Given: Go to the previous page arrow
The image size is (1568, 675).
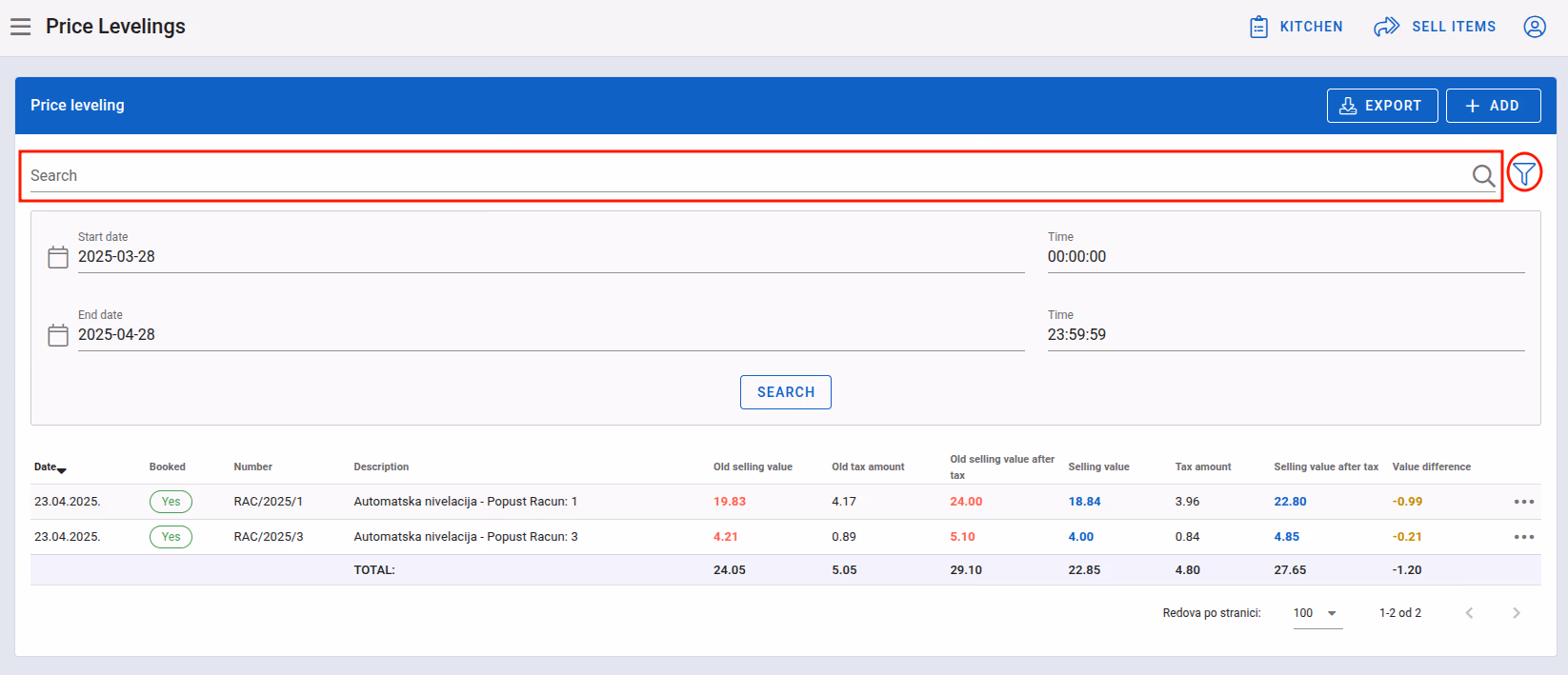Looking at the screenshot, I should click(1469, 613).
